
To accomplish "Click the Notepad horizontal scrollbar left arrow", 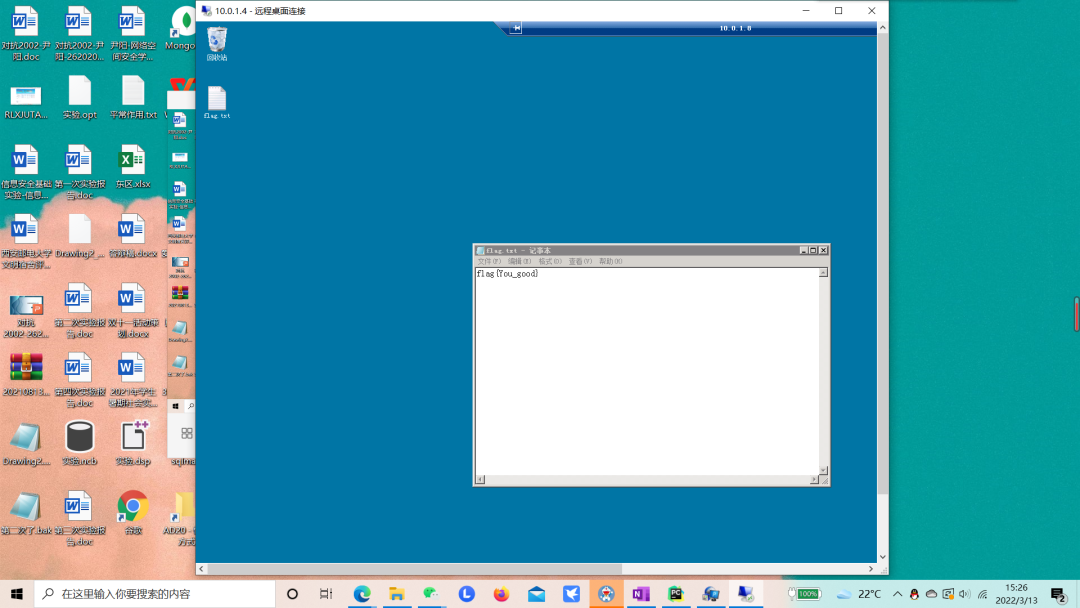I will coord(480,480).
